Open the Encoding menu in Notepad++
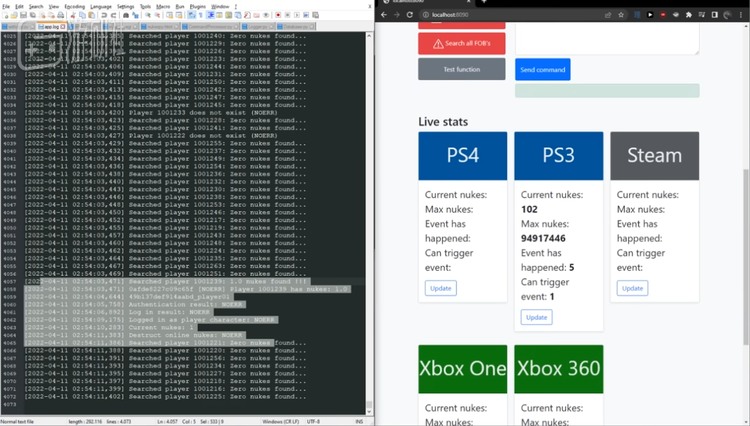 pyautogui.click(x=73, y=6)
